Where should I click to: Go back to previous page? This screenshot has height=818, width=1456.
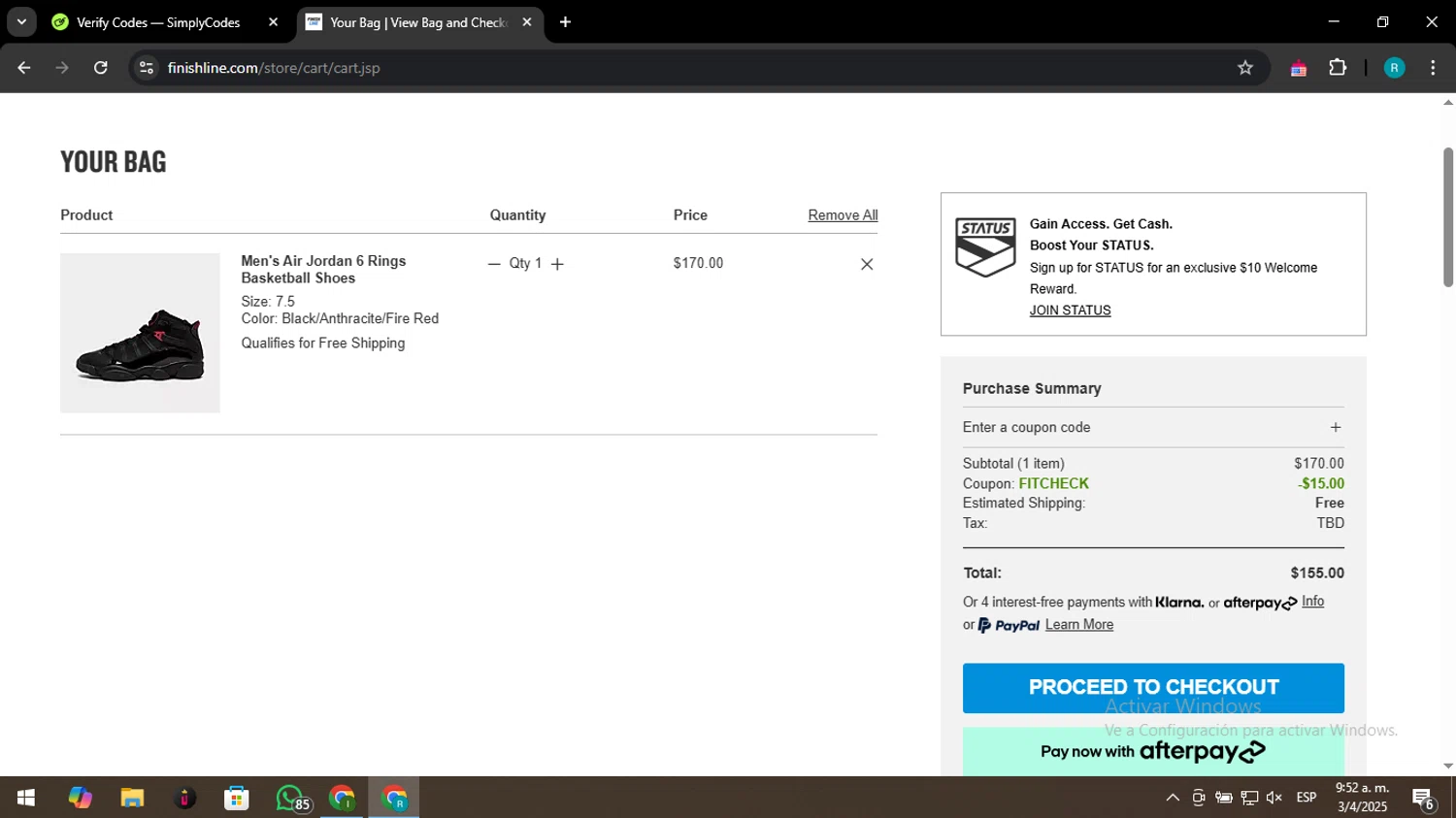(24, 68)
